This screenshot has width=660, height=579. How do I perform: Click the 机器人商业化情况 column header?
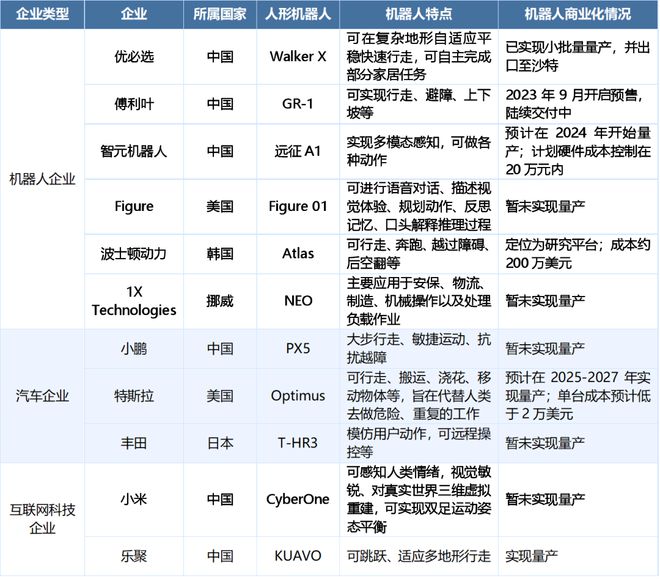click(578, 14)
